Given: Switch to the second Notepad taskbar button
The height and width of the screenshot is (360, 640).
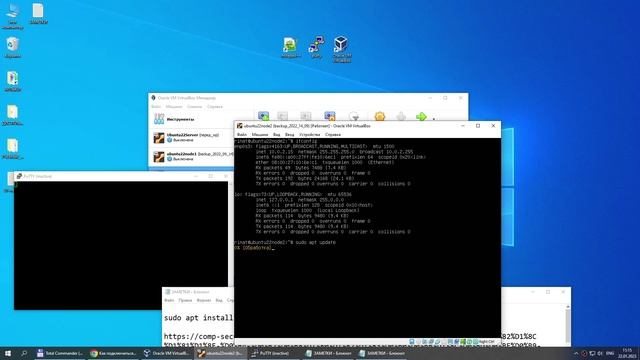Looking at the screenshot, I should tap(382, 353).
